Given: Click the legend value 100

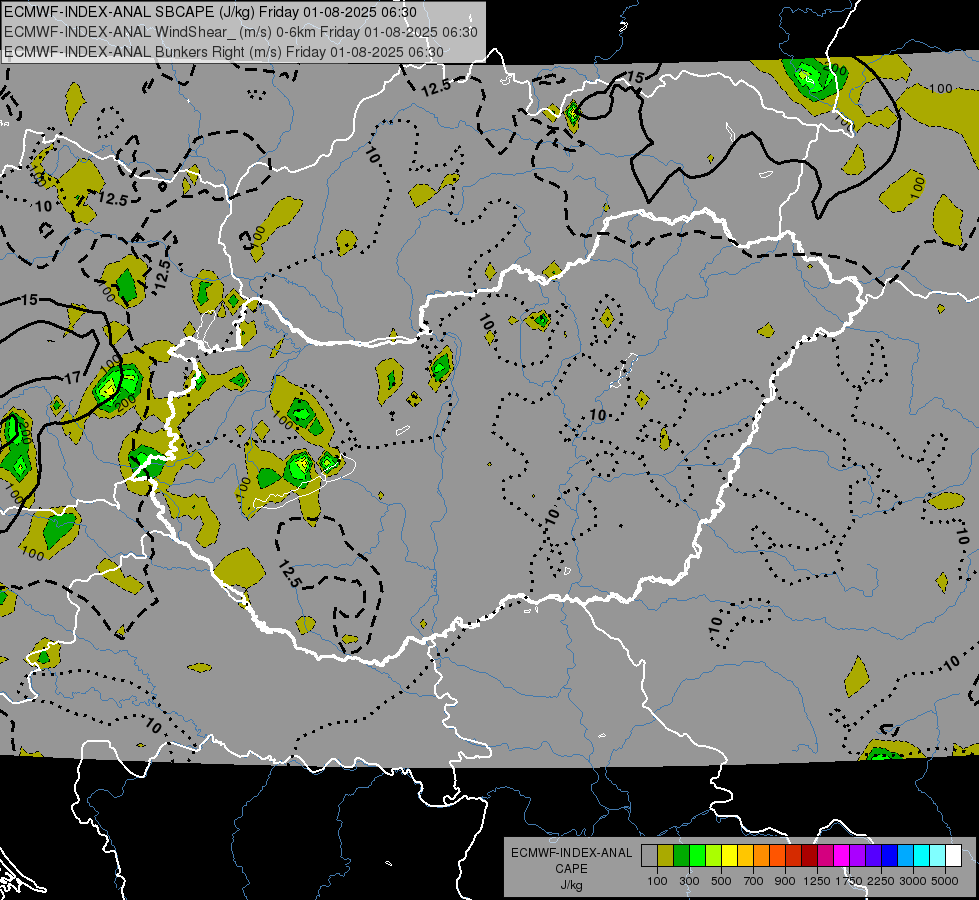Looking at the screenshot, I should [x=657, y=881].
